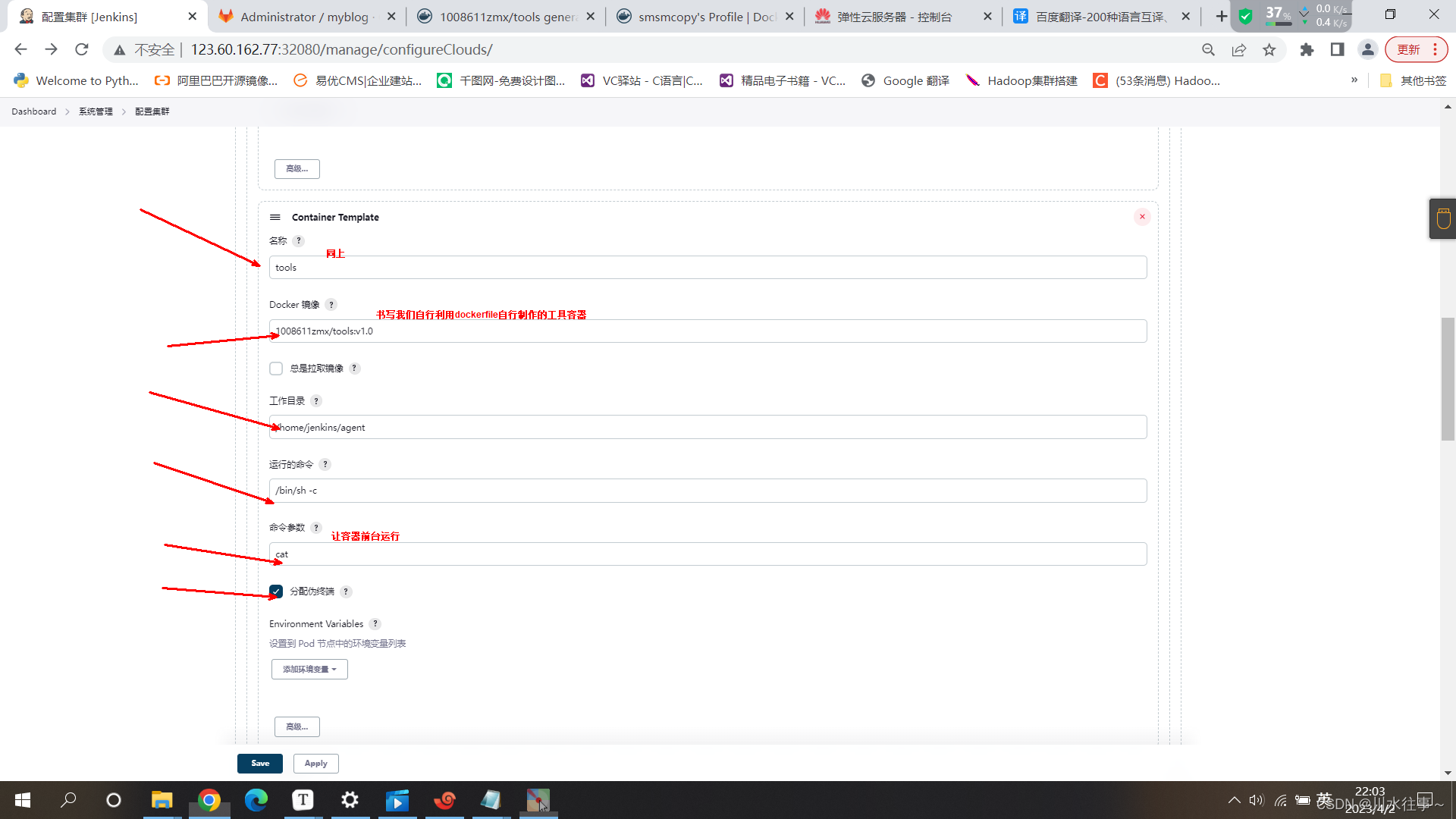Enable 总是拉取镜像 checkbox
Screen dimensions: 1456x819
pyautogui.click(x=276, y=369)
